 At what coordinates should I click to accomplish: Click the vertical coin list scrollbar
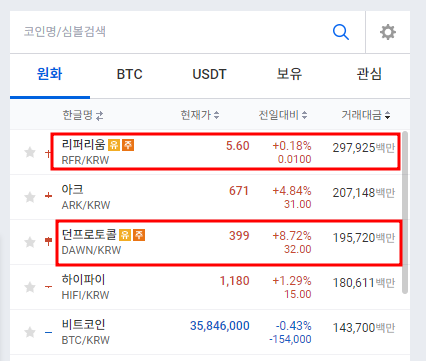[405, 213]
